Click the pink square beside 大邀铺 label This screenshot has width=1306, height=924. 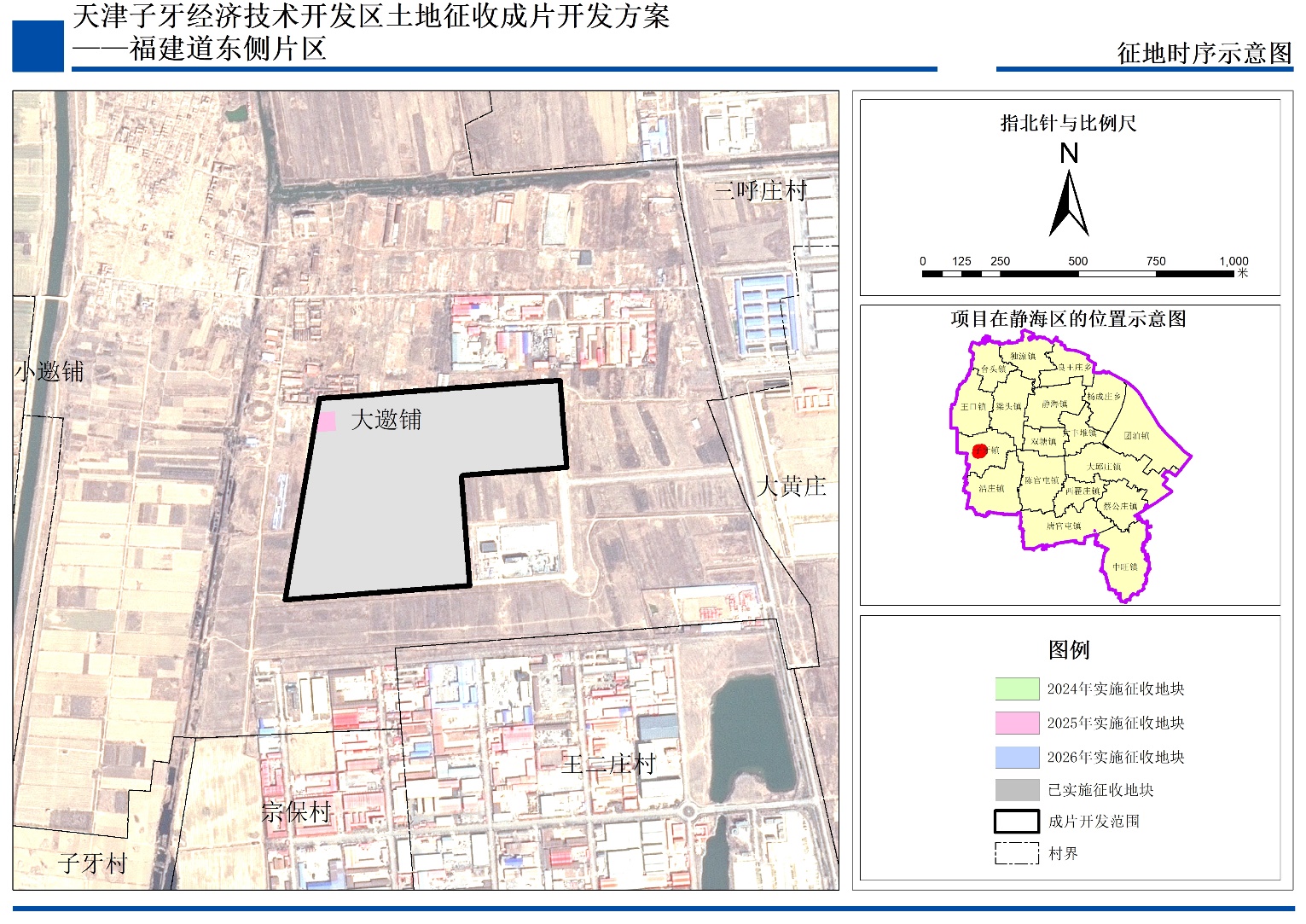click(x=328, y=421)
